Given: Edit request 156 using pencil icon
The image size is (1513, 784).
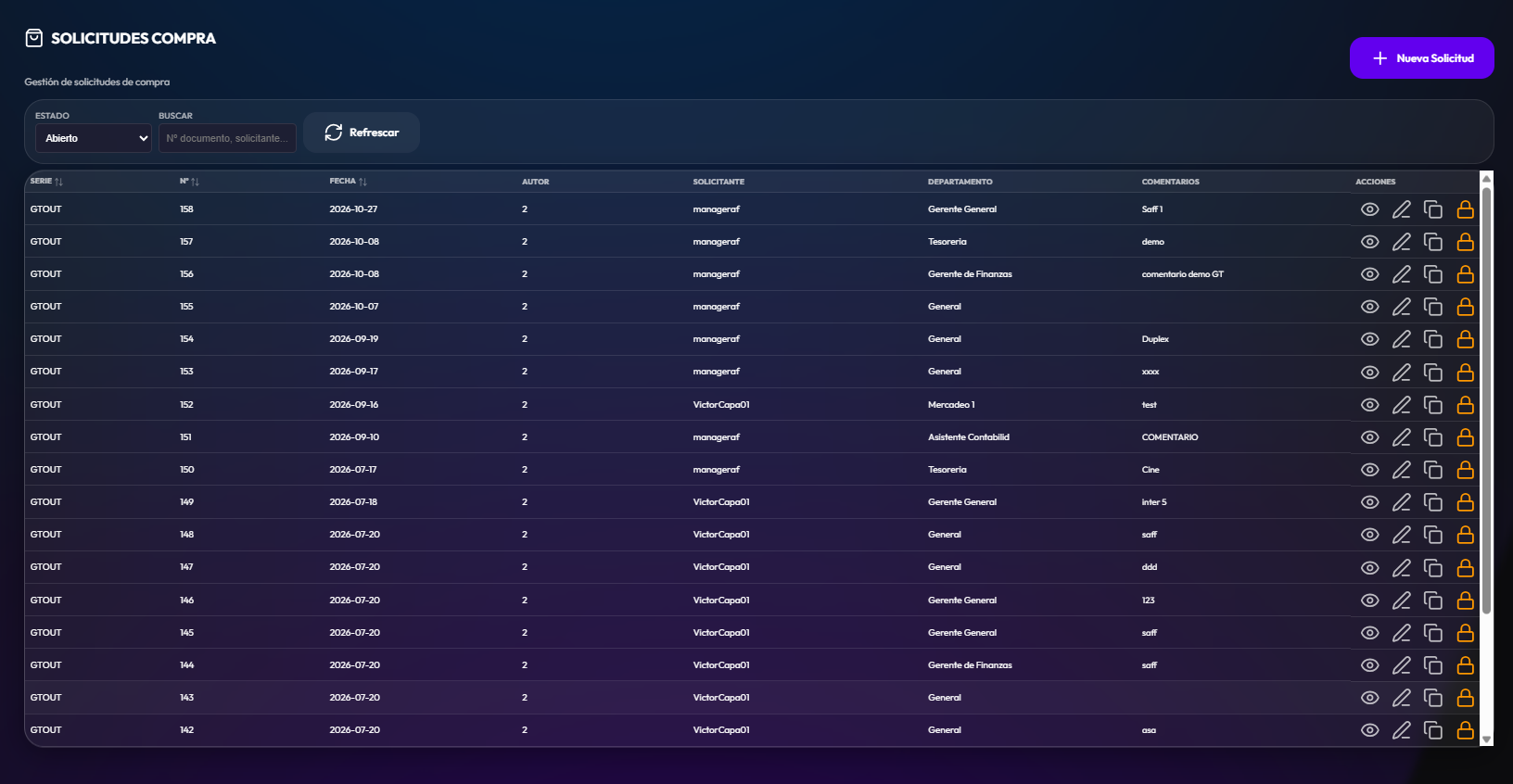Looking at the screenshot, I should (1402, 274).
